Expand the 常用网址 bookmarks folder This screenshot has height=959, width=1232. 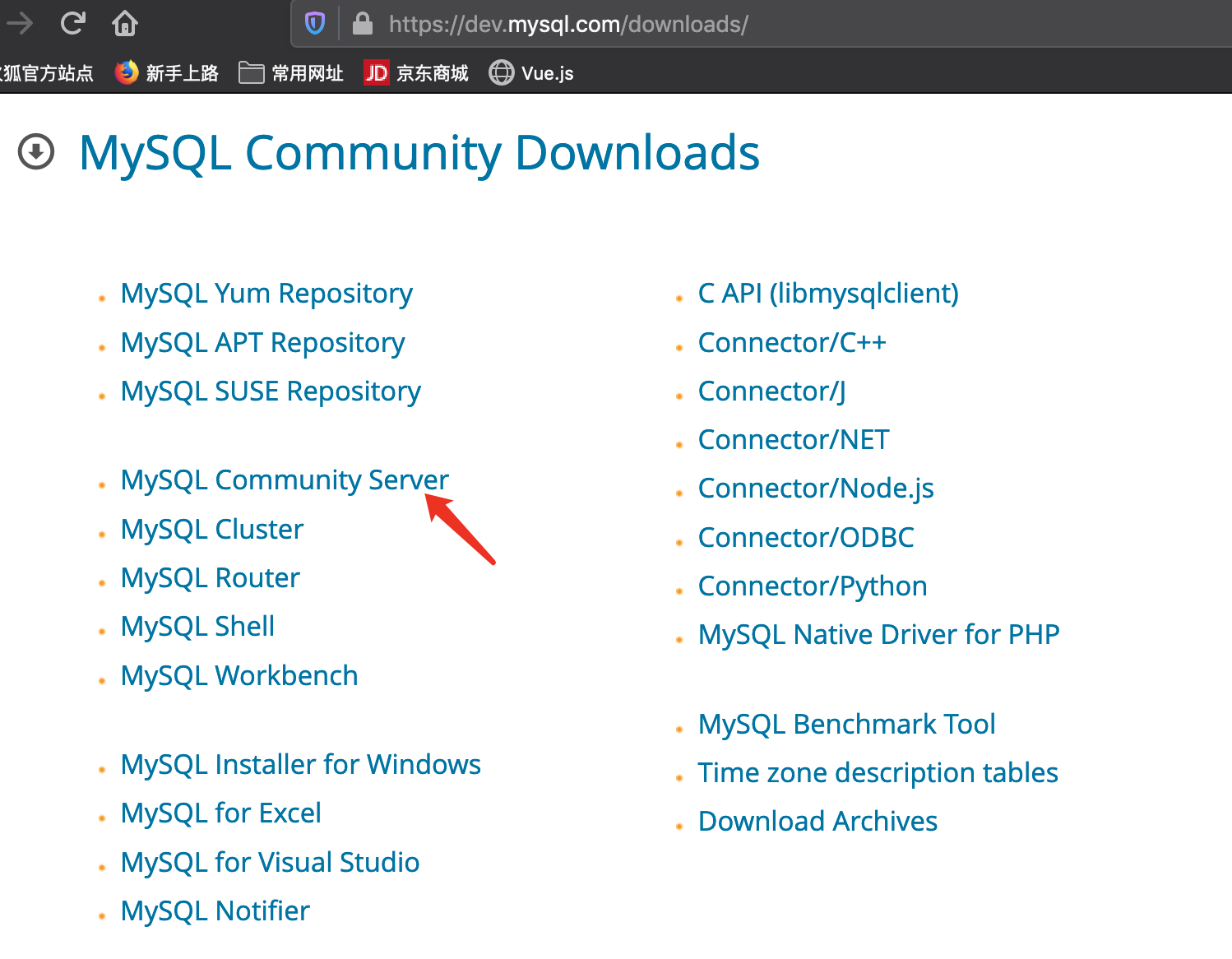pos(291,73)
